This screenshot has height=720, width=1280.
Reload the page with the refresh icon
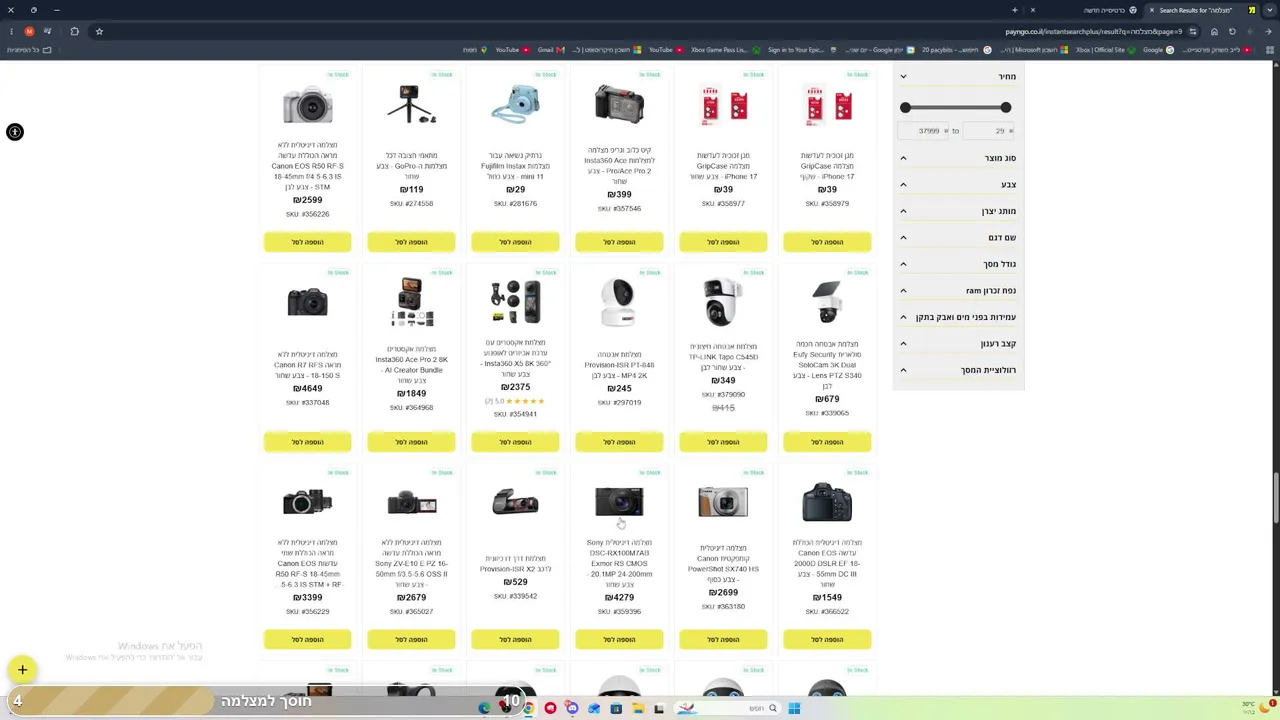(x=1232, y=31)
